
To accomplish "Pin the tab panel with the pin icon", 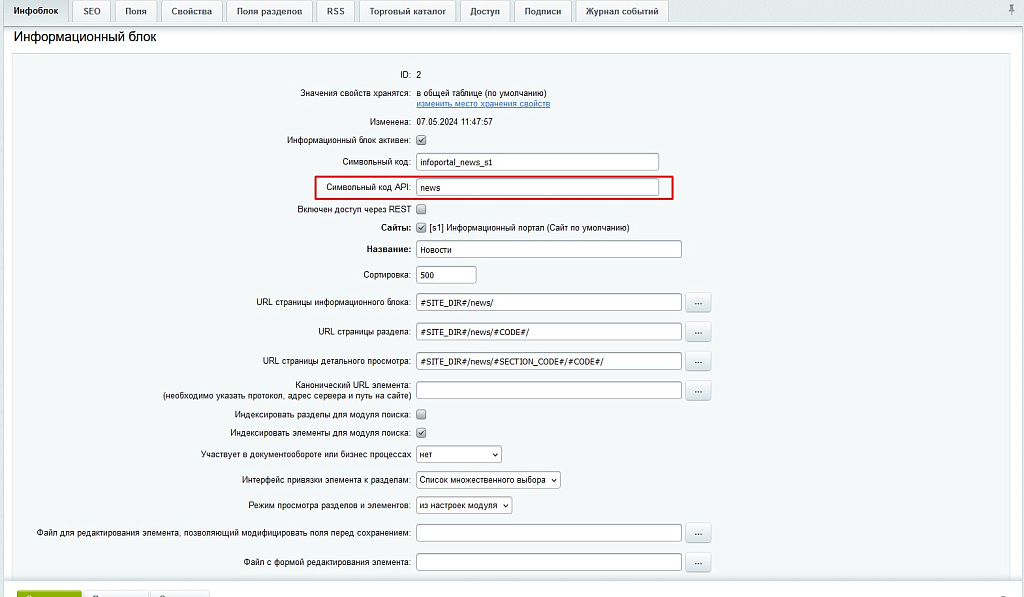I will [1011, 9].
